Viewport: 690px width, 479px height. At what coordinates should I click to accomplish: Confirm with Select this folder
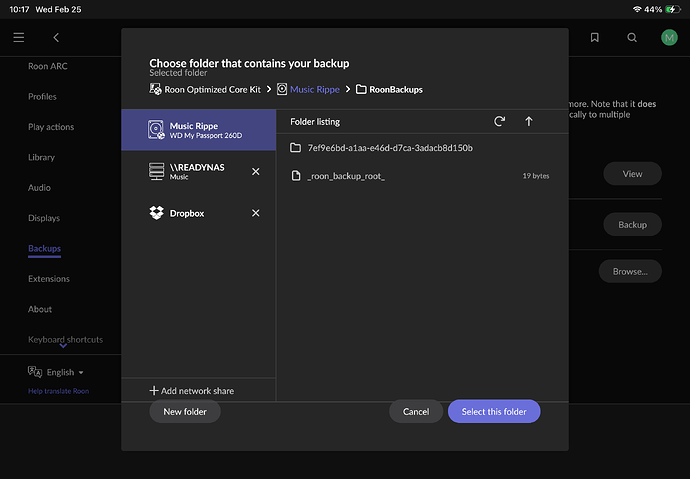[x=494, y=412]
